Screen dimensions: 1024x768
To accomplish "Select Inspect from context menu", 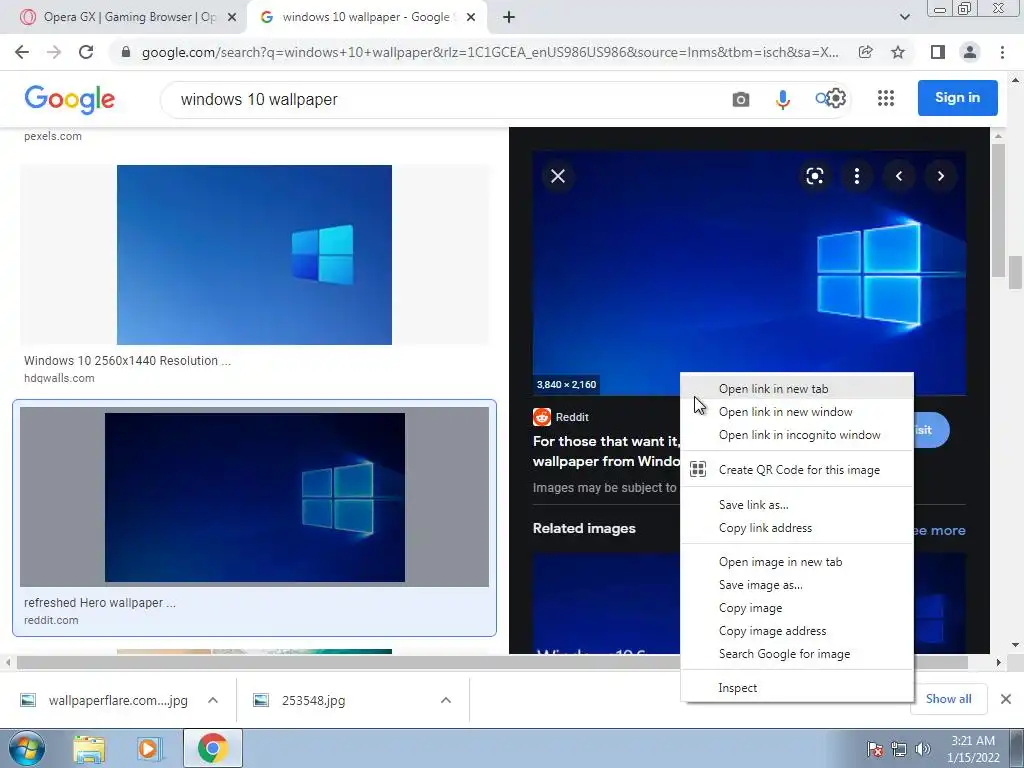I will pos(797,688).
